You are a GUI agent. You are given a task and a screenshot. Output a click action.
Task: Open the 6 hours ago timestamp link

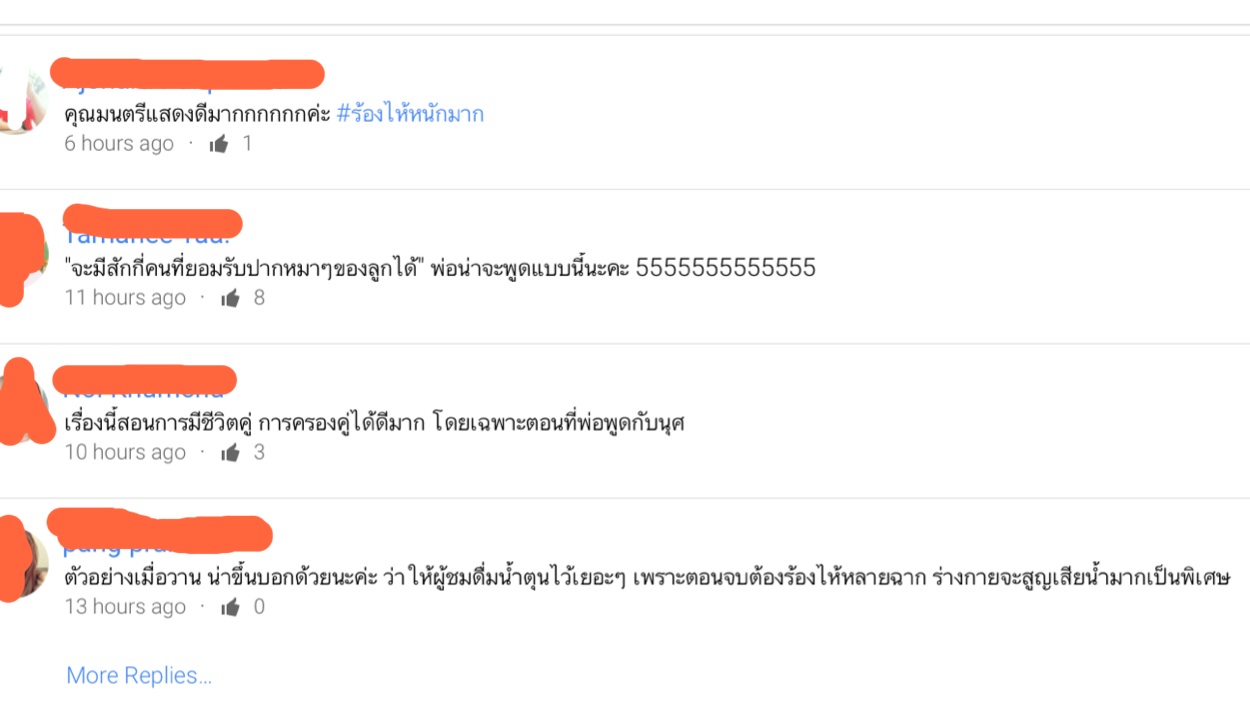click(119, 143)
